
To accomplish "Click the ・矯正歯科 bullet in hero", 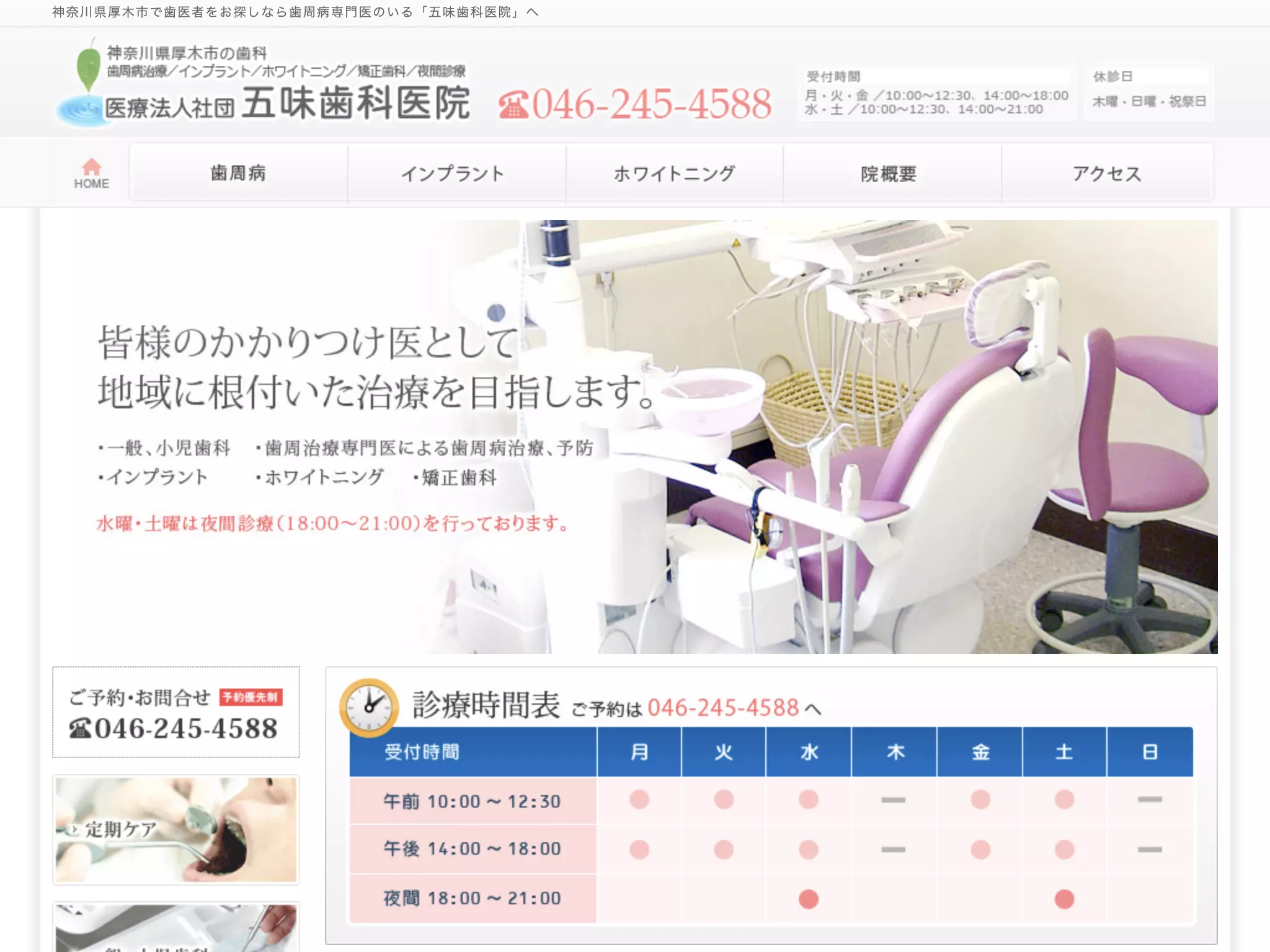I will click(455, 477).
